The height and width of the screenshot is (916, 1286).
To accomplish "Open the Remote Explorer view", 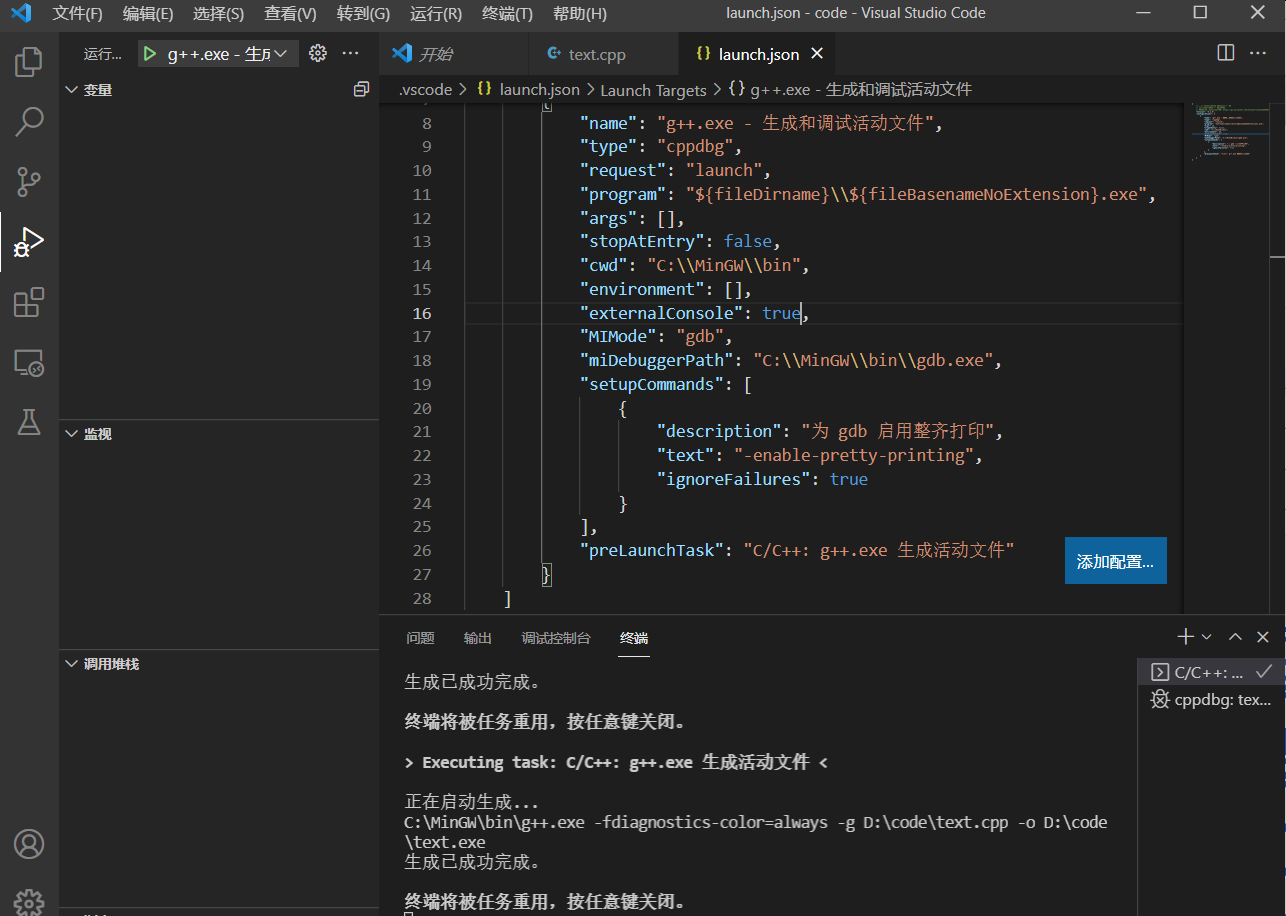I will click(x=29, y=362).
